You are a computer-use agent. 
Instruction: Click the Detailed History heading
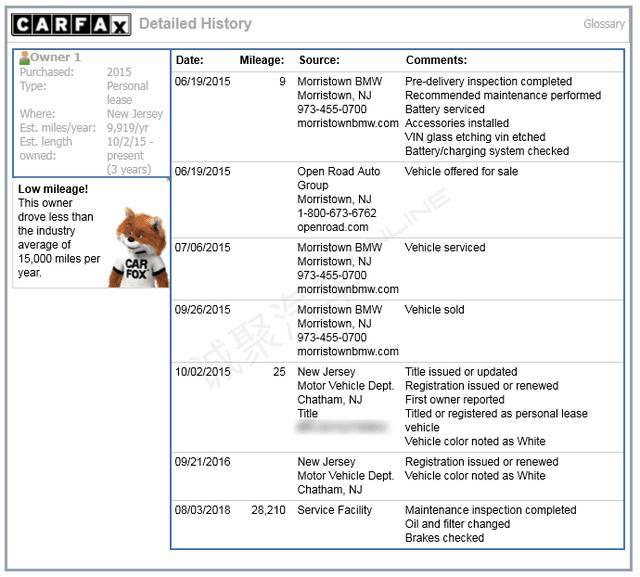point(195,24)
